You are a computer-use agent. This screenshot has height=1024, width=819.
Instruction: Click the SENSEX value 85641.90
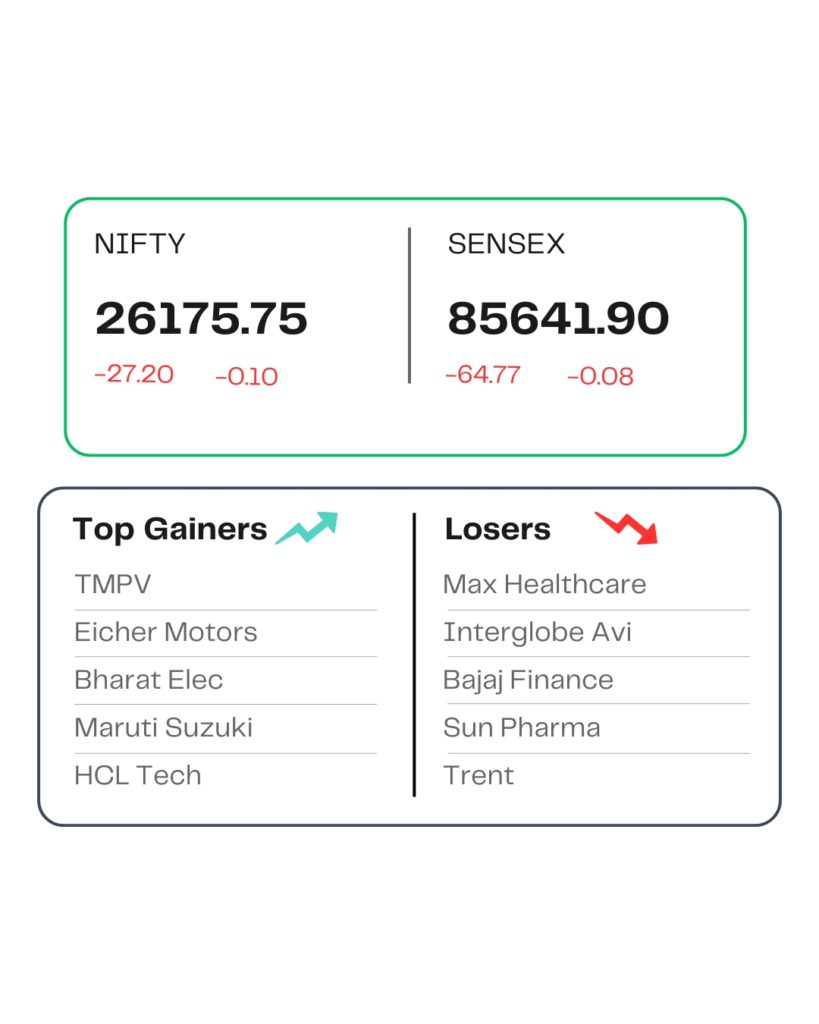tap(558, 319)
